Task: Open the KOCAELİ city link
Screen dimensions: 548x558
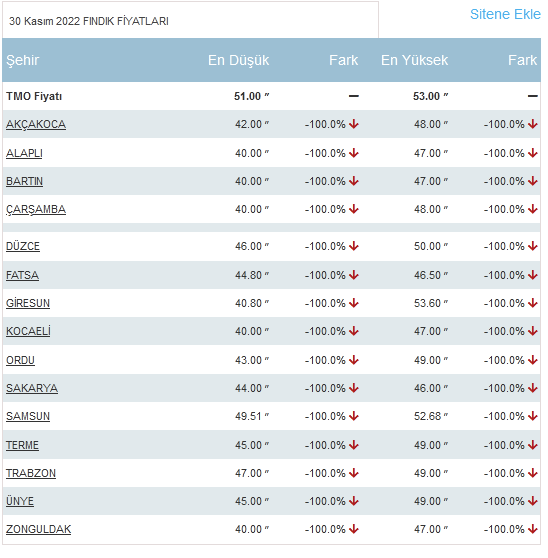Action: coord(28,331)
